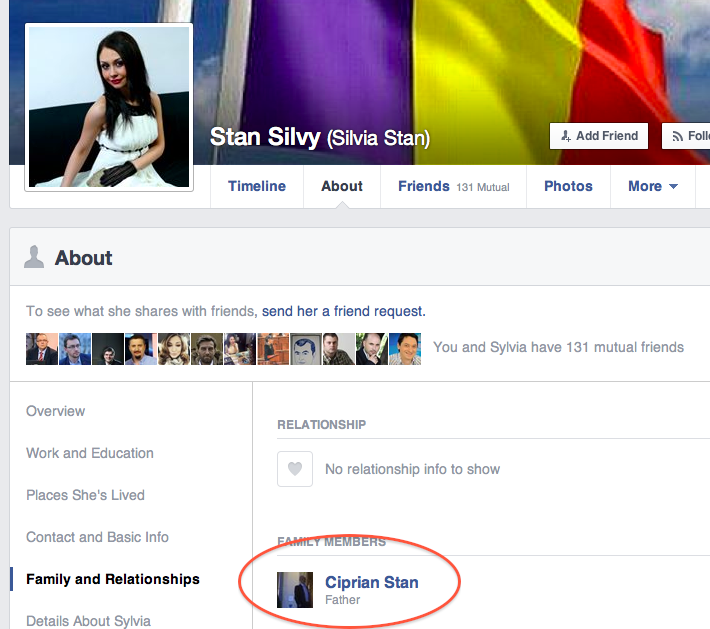
Task: Click Ciprian Stan's small profile thumbnail
Action: coord(295,590)
